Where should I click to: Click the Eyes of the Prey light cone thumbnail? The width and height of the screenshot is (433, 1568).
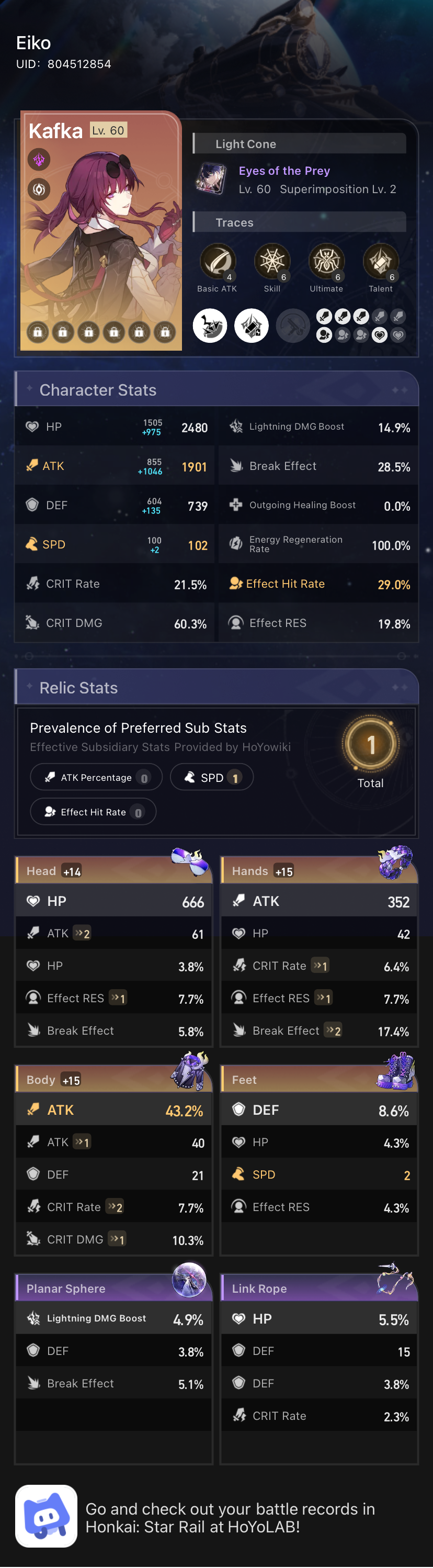click(x=212, y=177)
